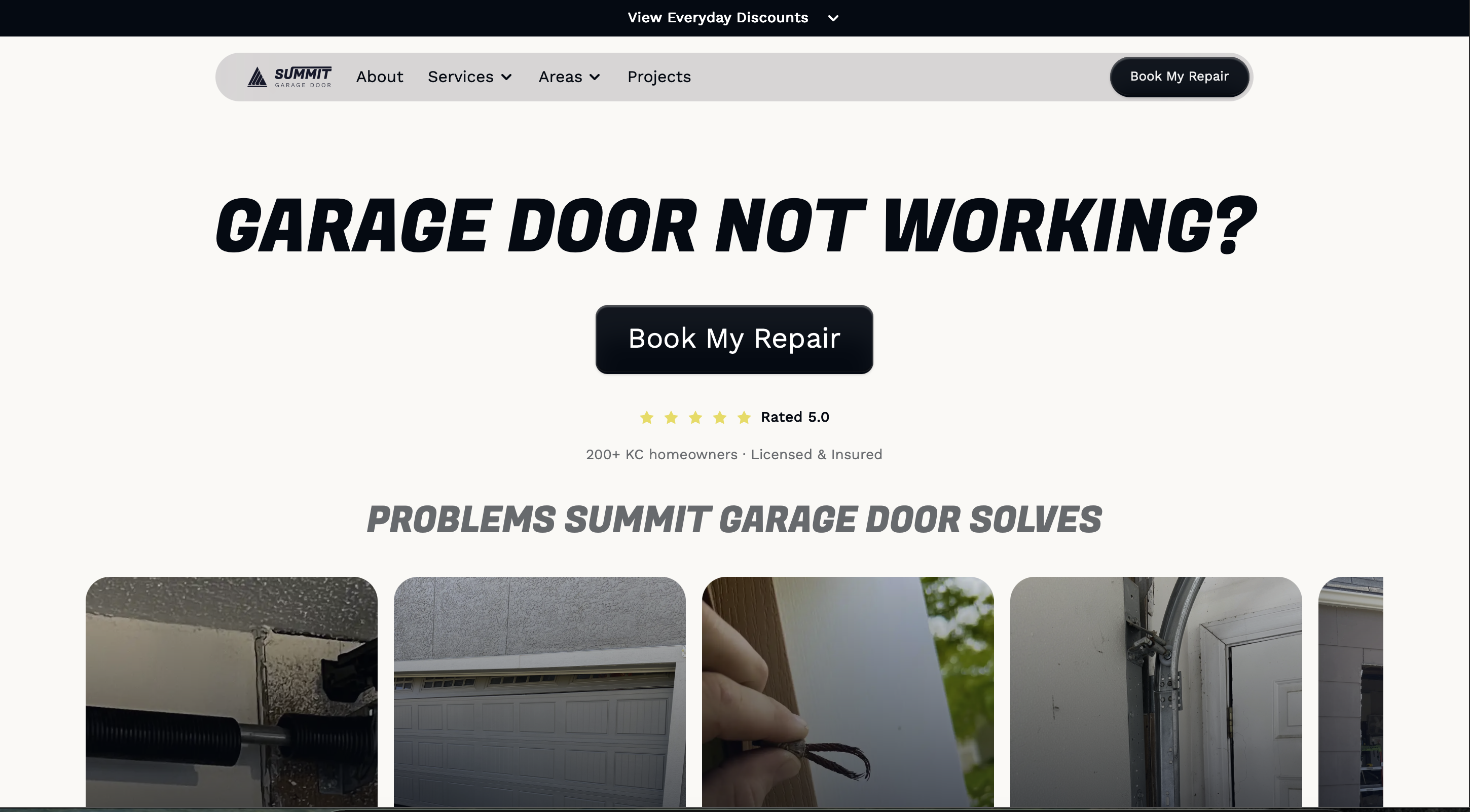This screenshot has height=812, width=1470.
Task: Open the Areas dropdown menu
Action: point(570,77)
